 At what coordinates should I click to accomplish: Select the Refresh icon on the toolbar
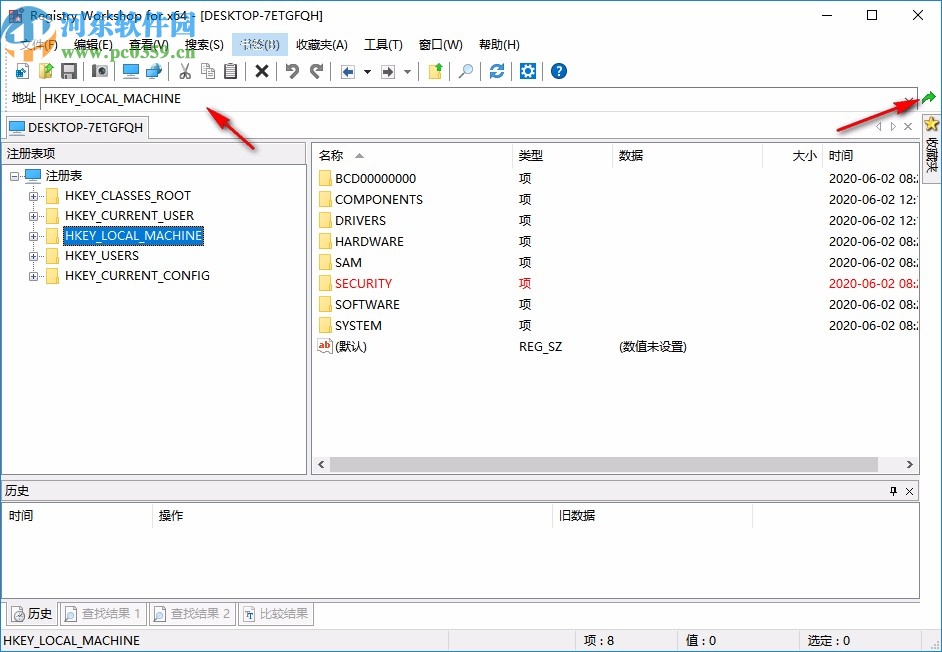pyautogui.click(x=496, y=71)
